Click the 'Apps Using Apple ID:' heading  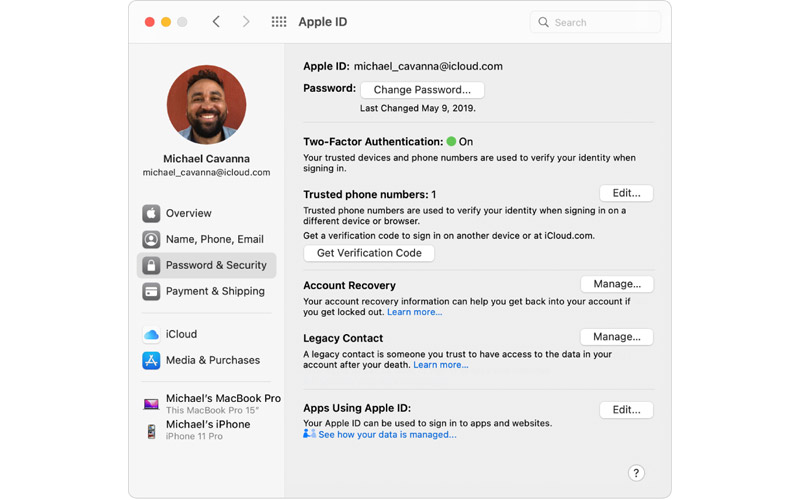pyautogui.click(x=357, y=408)
